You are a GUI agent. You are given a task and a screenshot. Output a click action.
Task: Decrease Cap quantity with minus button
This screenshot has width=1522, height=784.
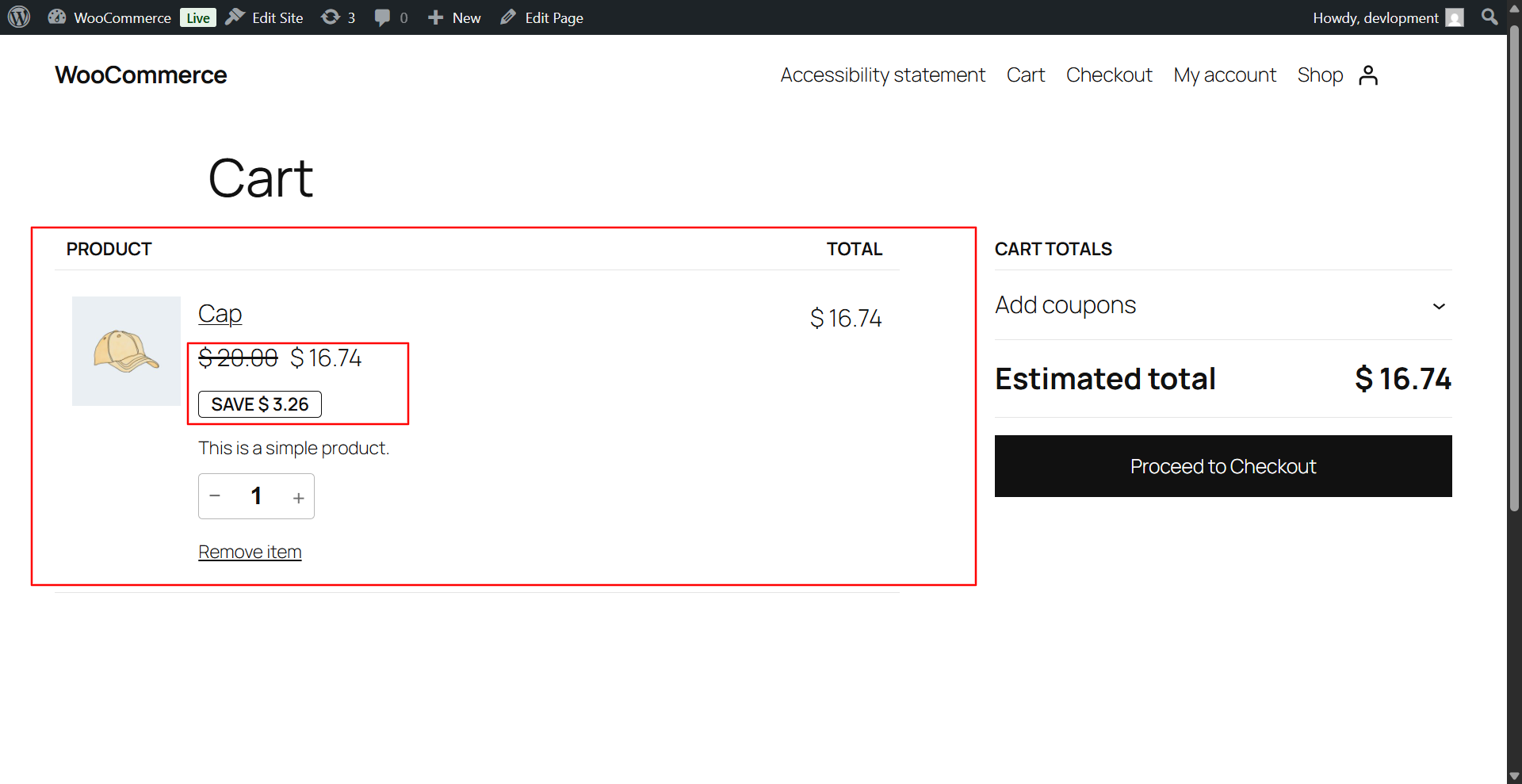tap(215, 496)
